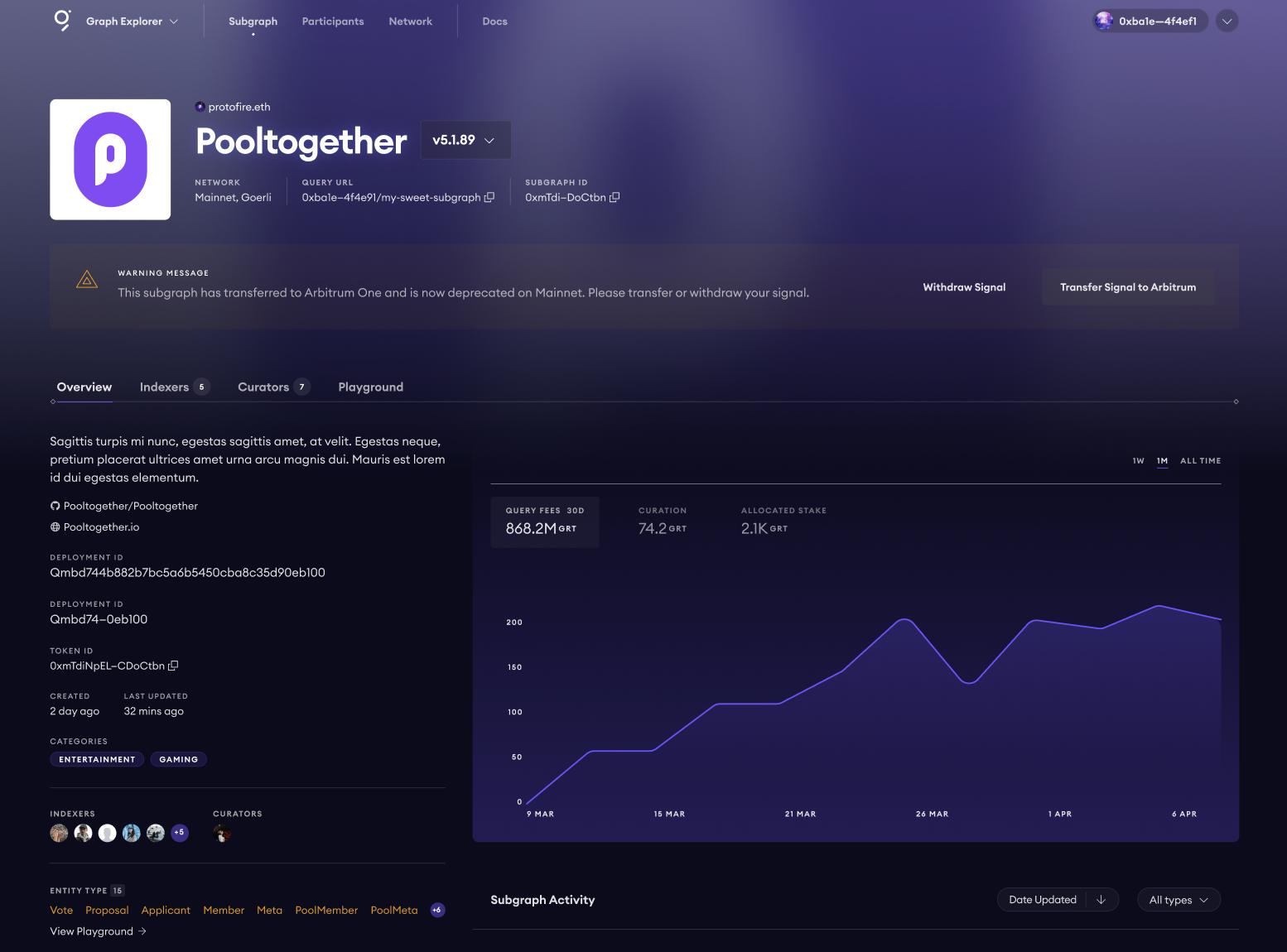1287x952 pixels.
Task: Copy the Token ID using copy icon
Action: pyautogui.click(x=173, y=666)
